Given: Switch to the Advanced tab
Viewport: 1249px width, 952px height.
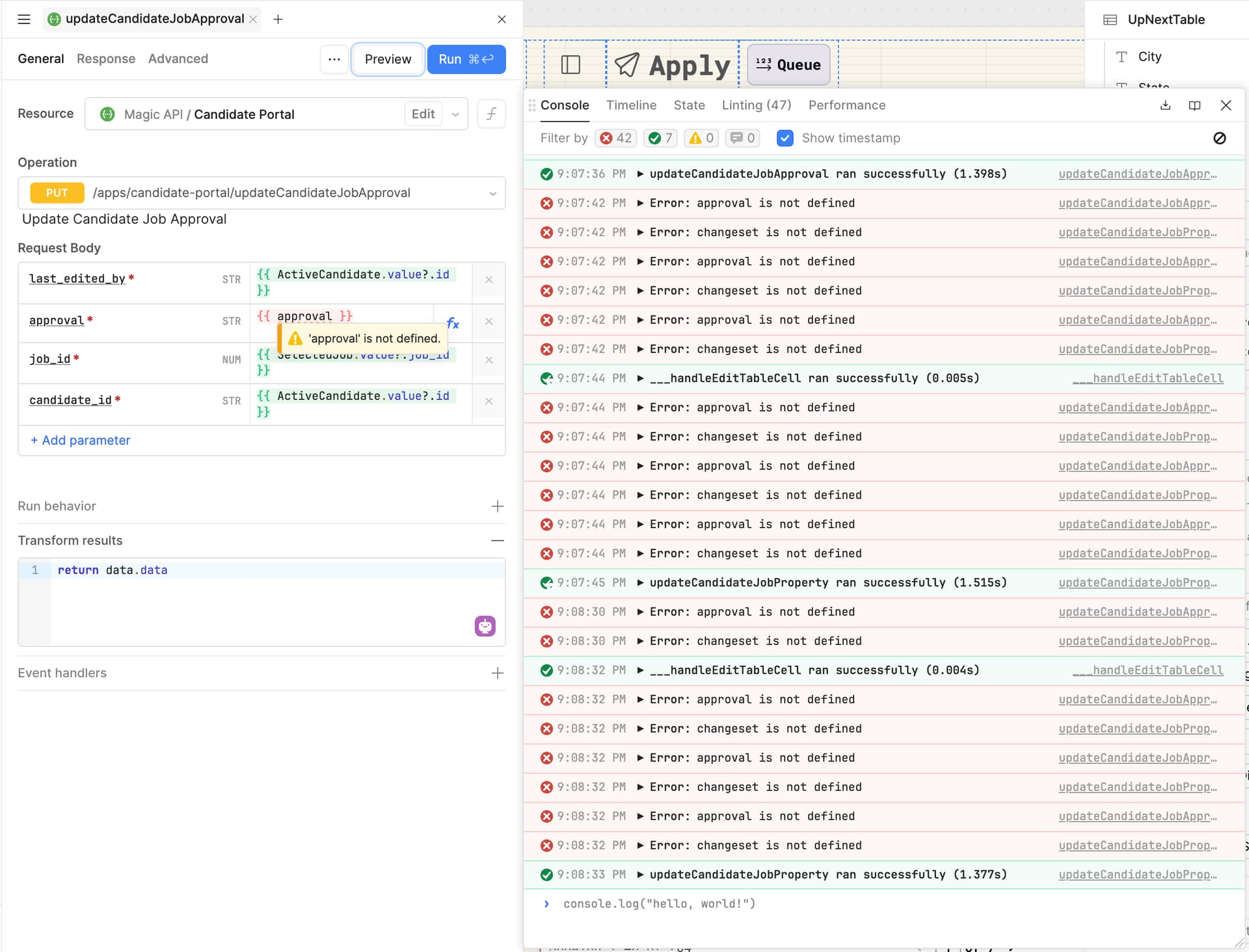Looking at the screenshot, I should pyautogui.click(x=178, y=59).
